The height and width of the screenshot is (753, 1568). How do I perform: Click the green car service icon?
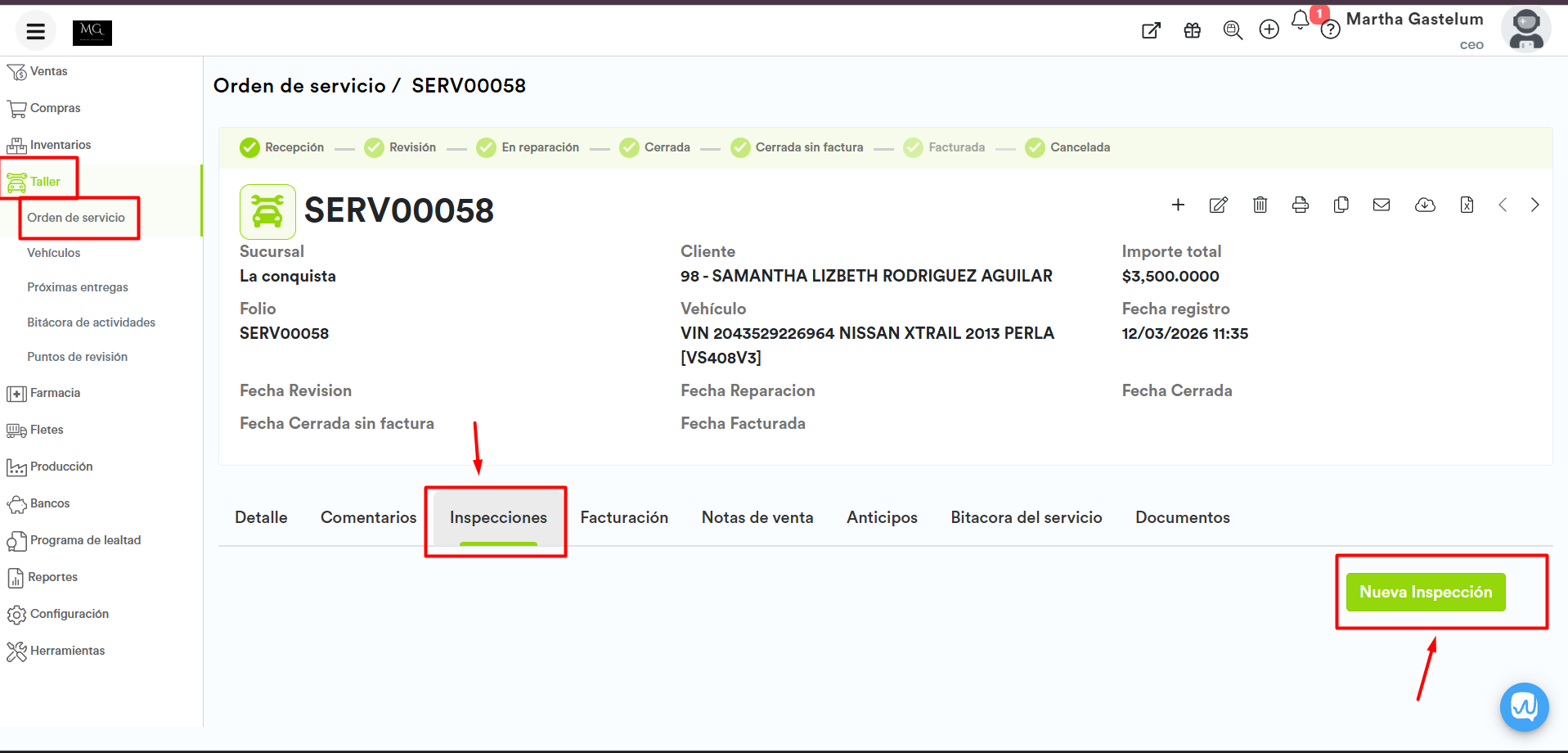(x=267, y=211)
